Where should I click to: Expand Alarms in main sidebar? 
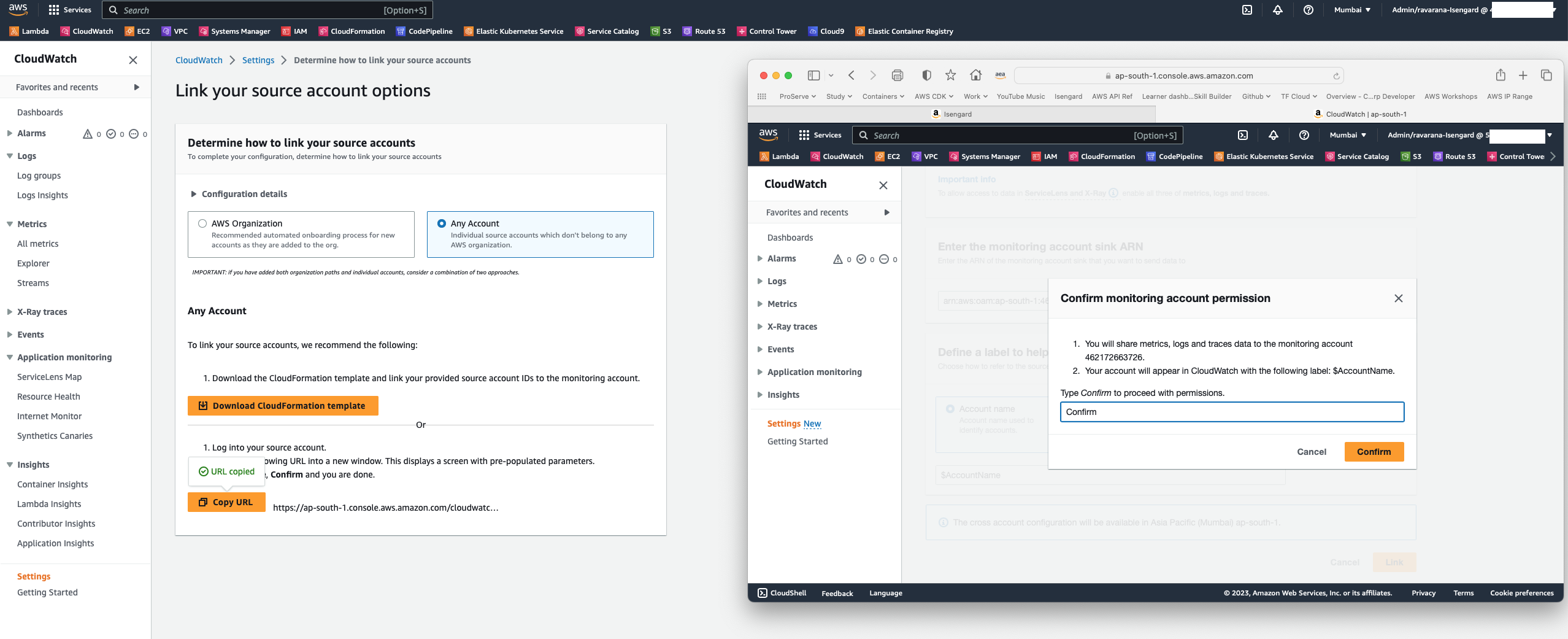9,133
